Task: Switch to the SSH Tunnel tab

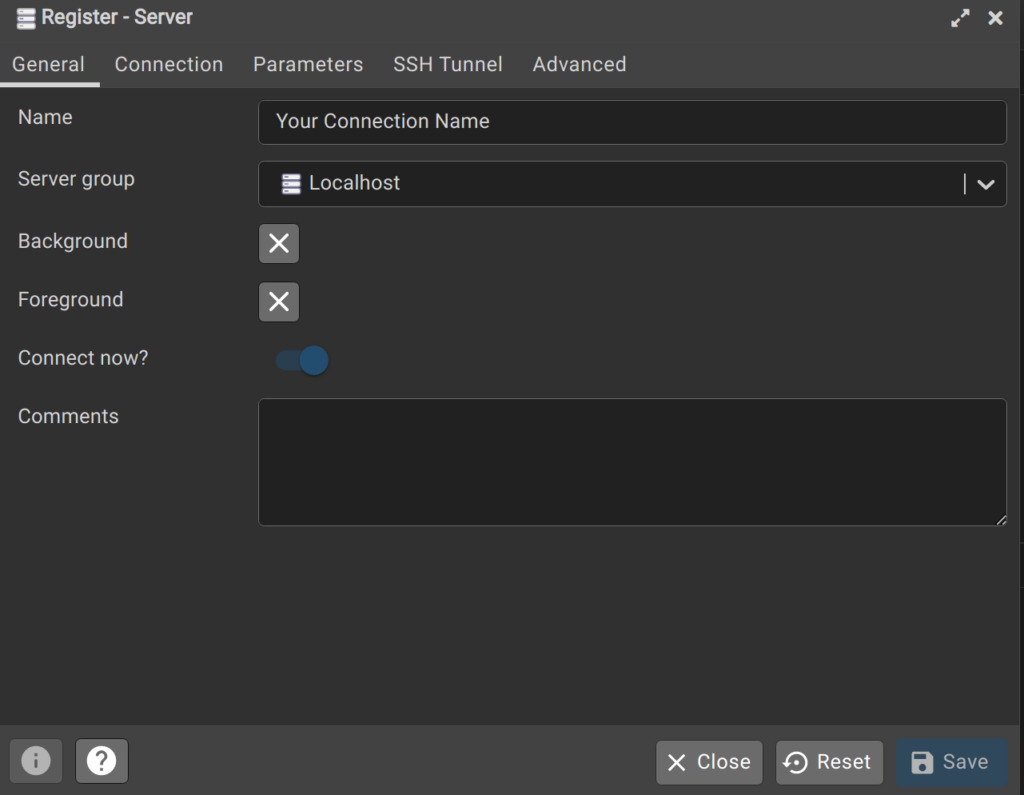Action: (x=447, y=65)
